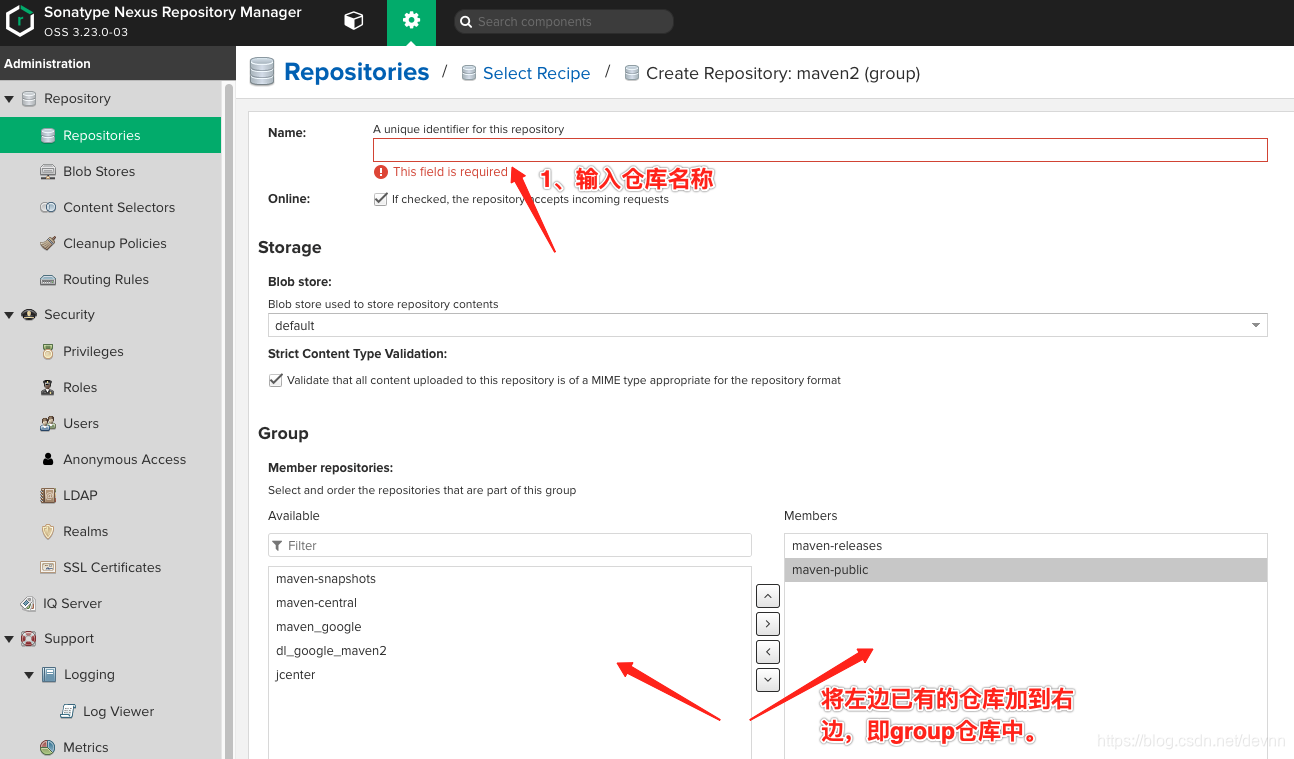Click the search magnifier icon
Image resolution: width=1294 pixels, height=759 pixels.
click(466, 22)
